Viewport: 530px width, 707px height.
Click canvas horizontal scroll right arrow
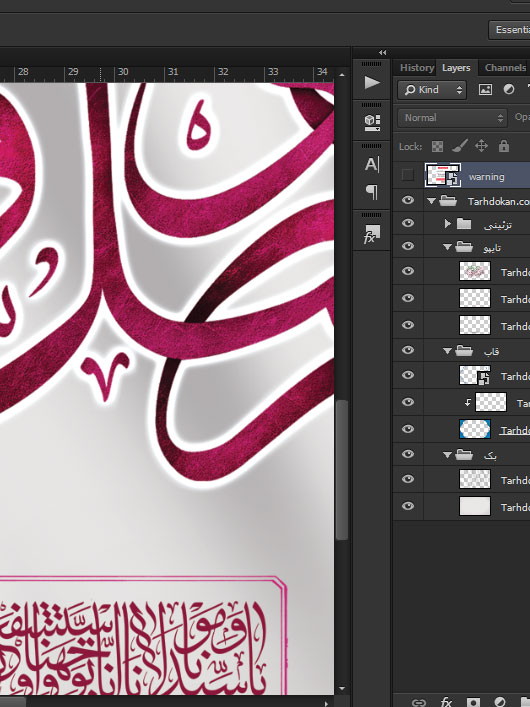(x=327, y=703)
